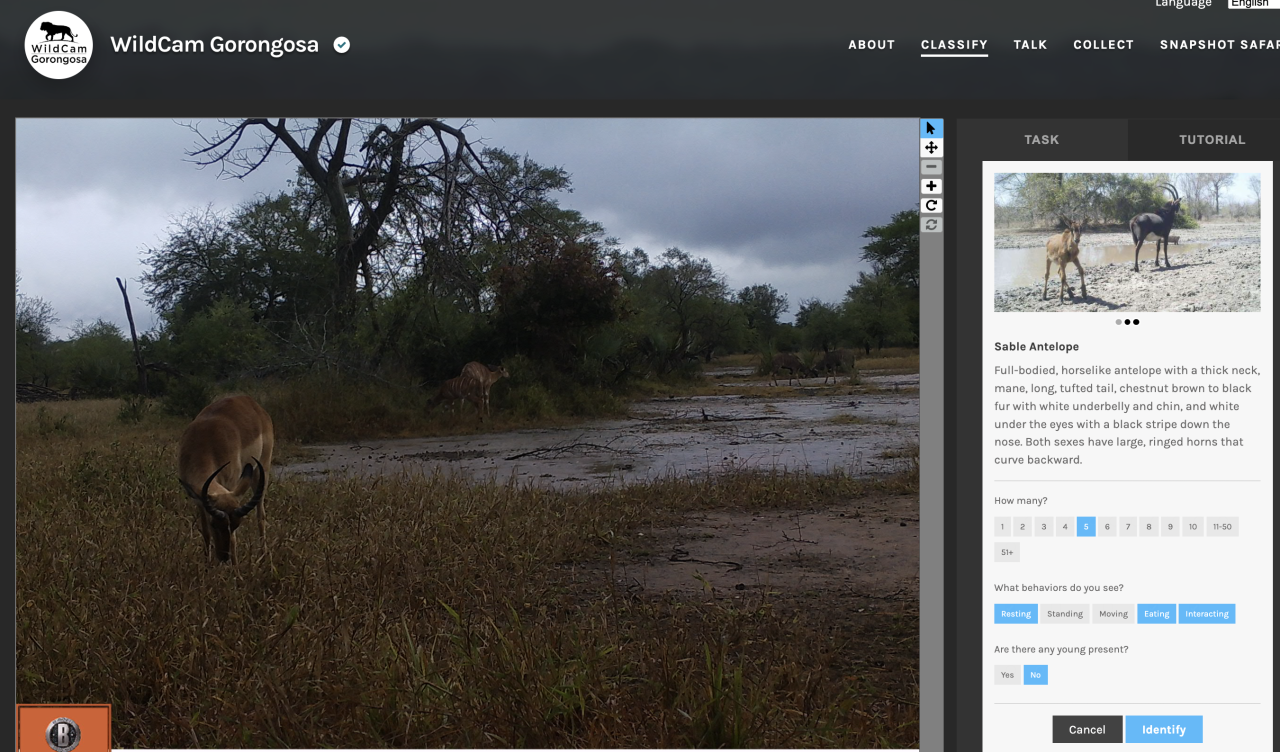Click 'What behaviors do you see?' text
Viewport: 1280px width, 752px height.
pyautogui.click(x=1059, y=588)
